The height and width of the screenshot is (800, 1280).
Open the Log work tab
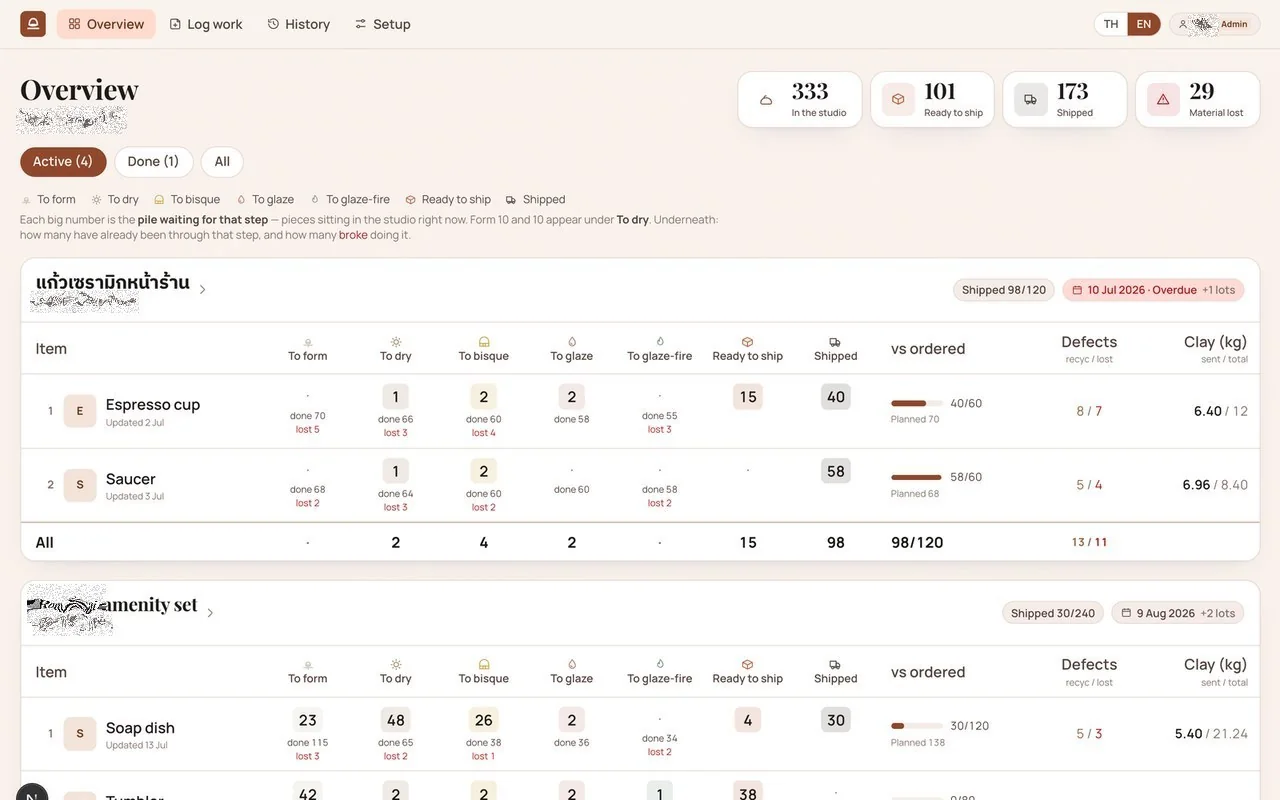(206, 24)
